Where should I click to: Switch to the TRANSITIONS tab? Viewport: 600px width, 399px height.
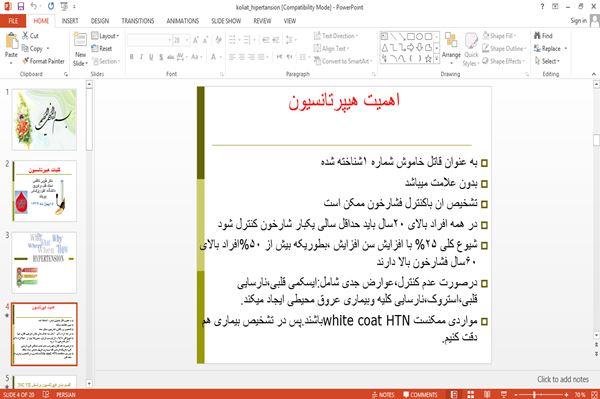pyautogui.click(x=137, y=21)
